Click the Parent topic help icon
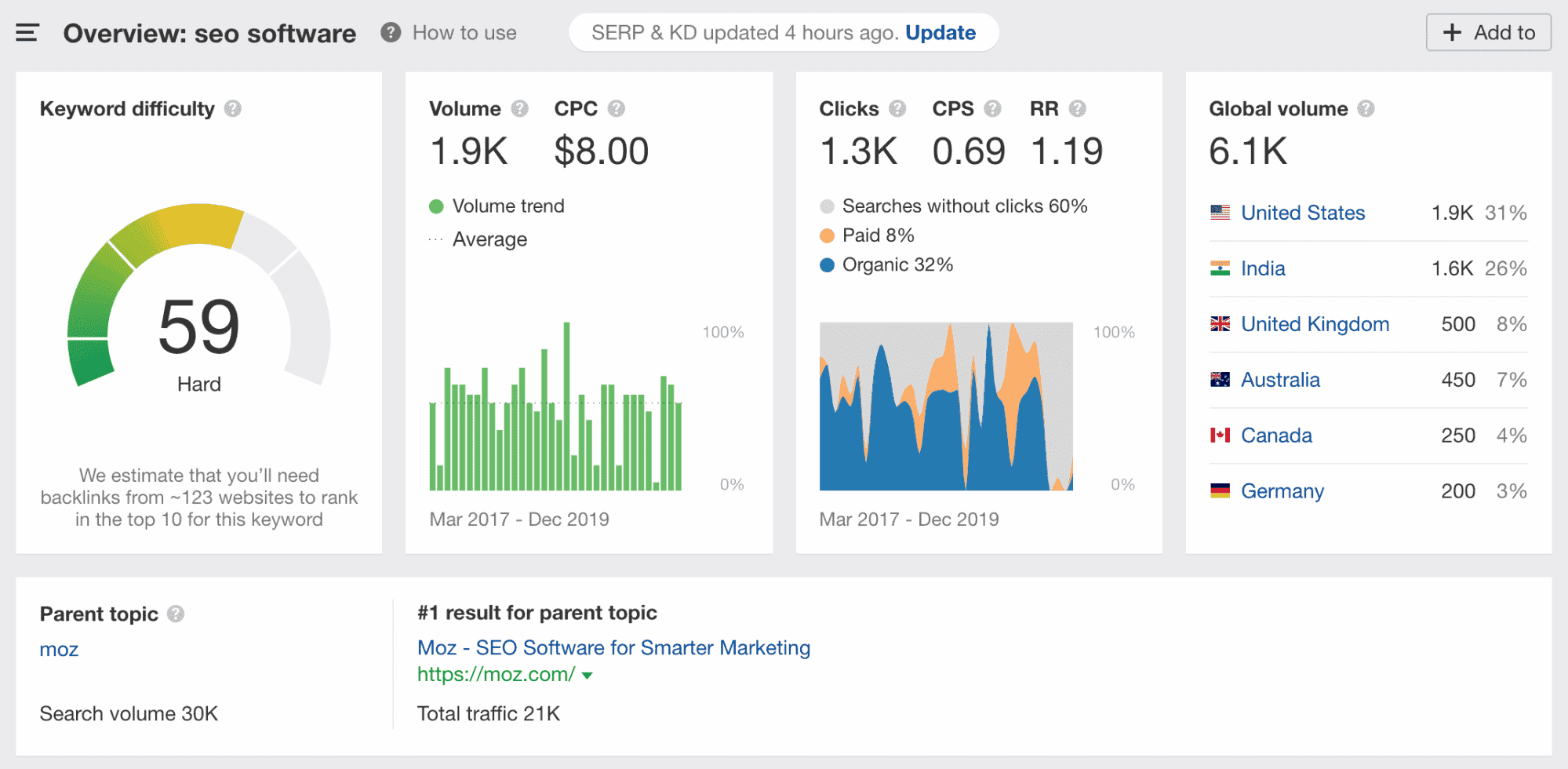Viewport: 1568px width, 769px height. [176, 614]
